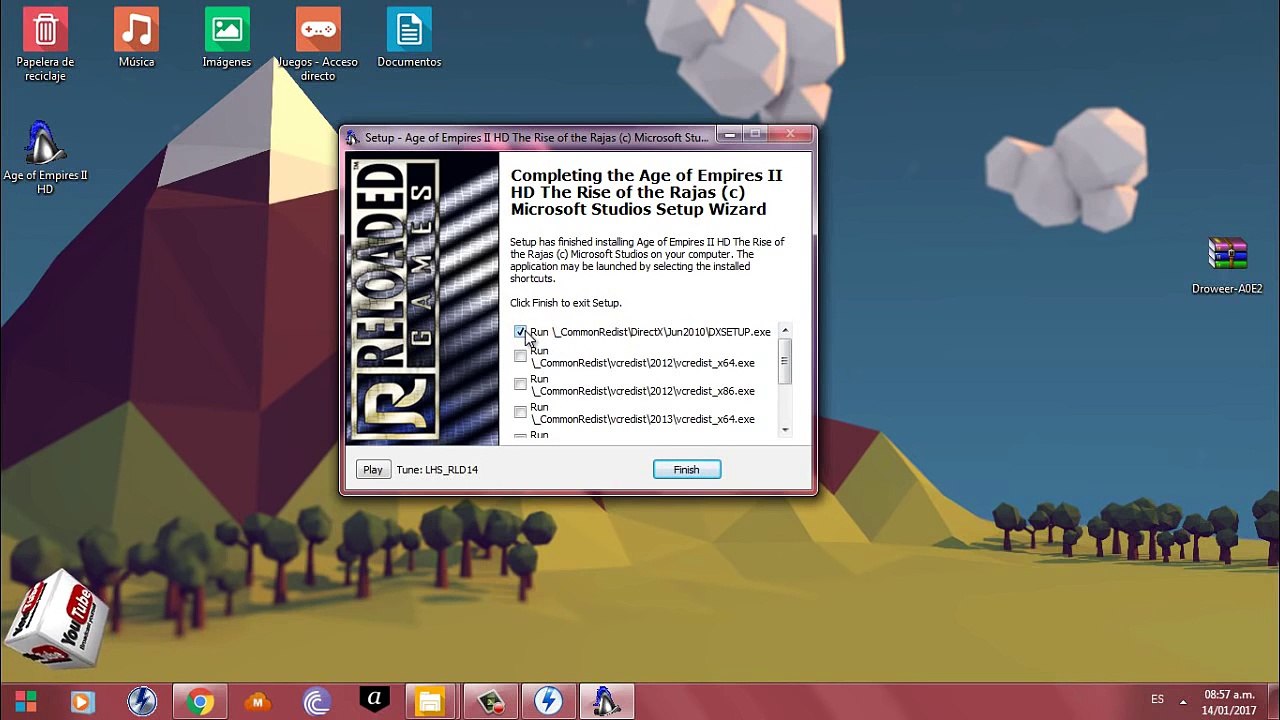This screenshot has height=720, width=1280.
Task: Click the 'Click Finish to exit Setup.' text
Action: coord(565,303)
